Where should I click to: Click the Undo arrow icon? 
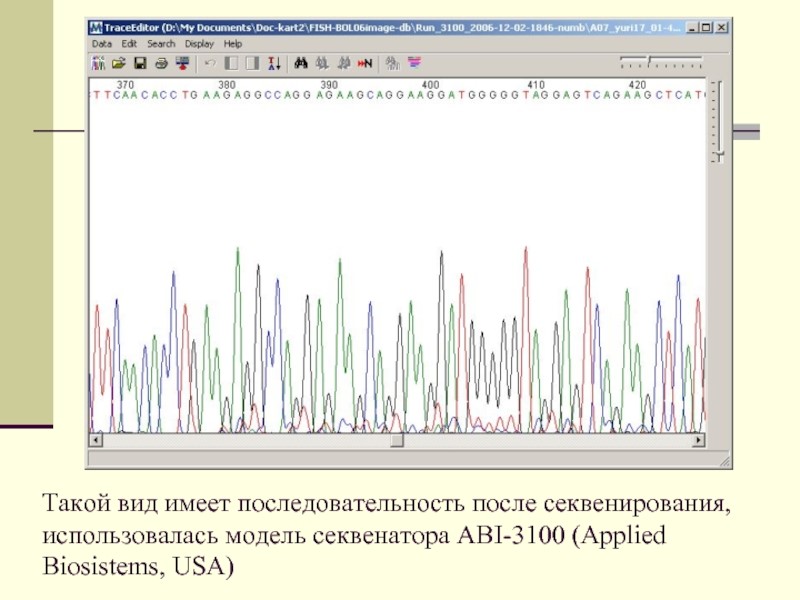pyautogui.click(x=210, y=64)
